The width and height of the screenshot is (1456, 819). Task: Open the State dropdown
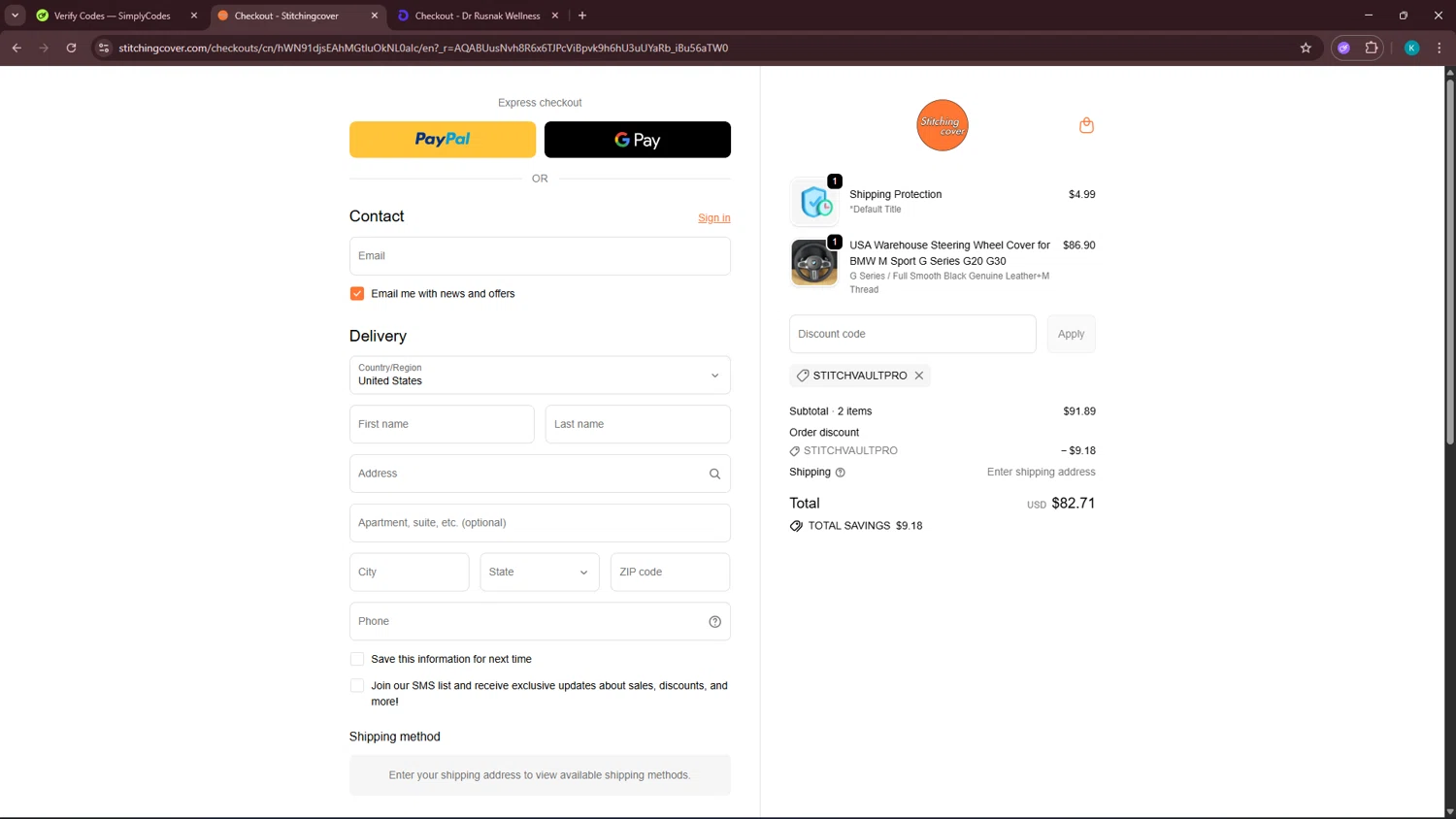point(540,573)
